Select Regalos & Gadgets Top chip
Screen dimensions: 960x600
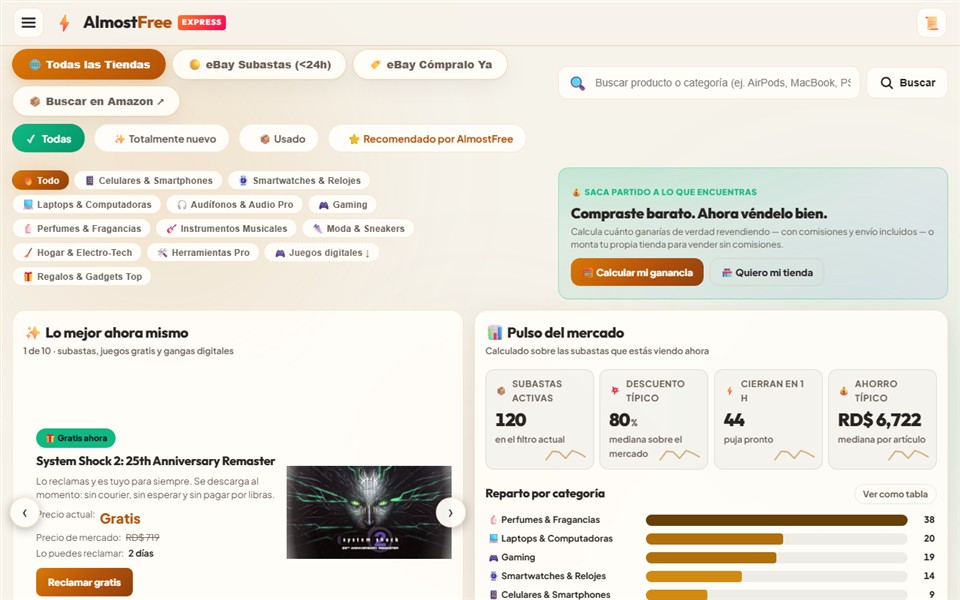pyautogui.click(x=82, y=276)
